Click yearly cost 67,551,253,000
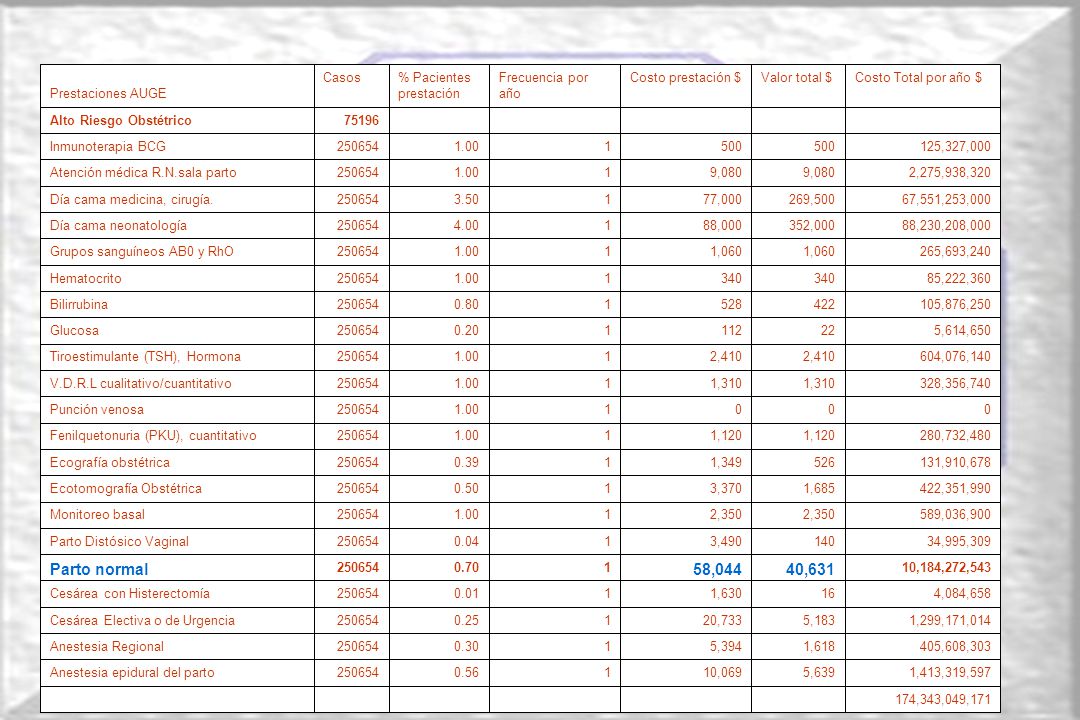 tap(946, 199)
